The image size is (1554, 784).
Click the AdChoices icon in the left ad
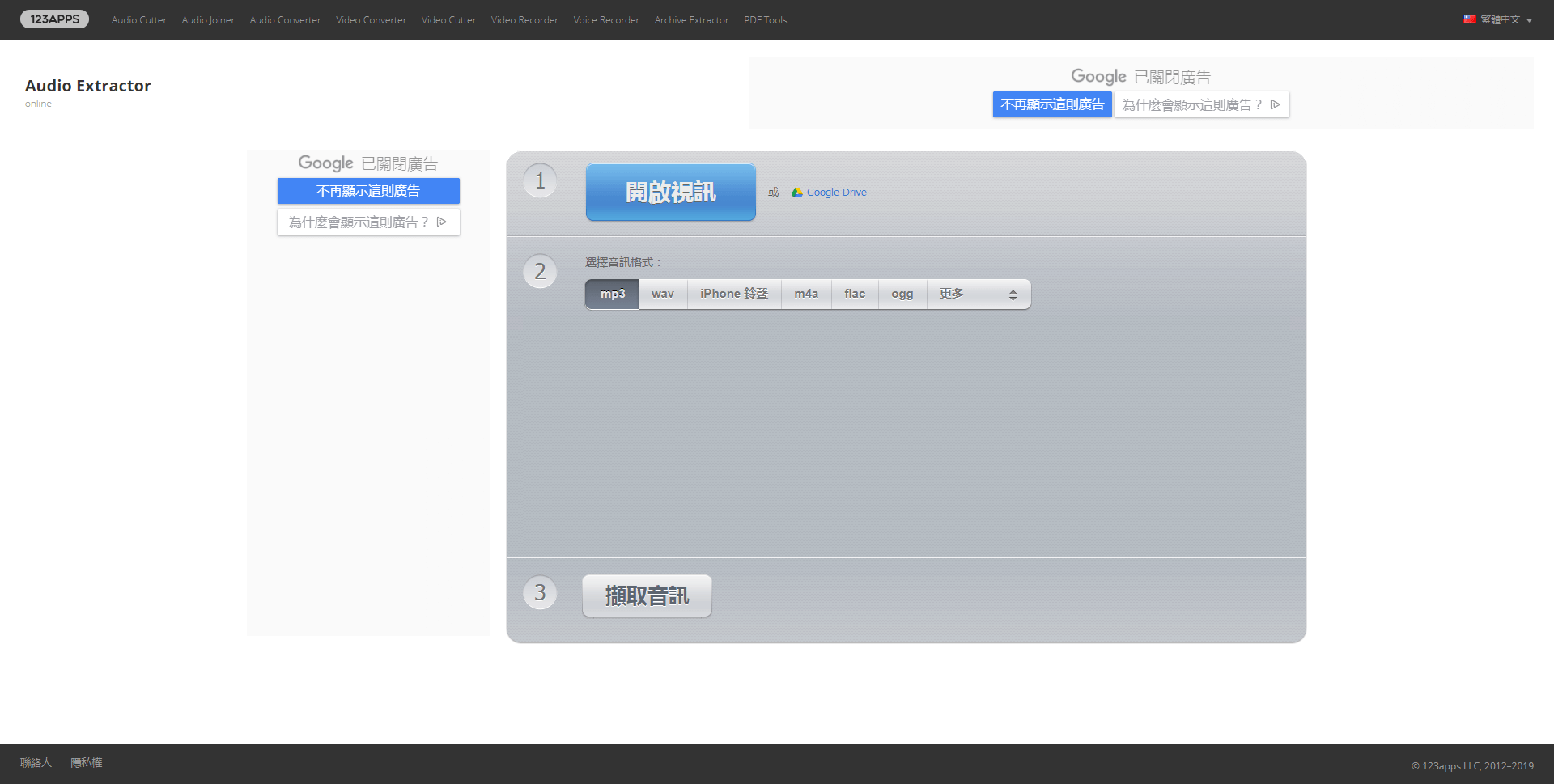442,222
